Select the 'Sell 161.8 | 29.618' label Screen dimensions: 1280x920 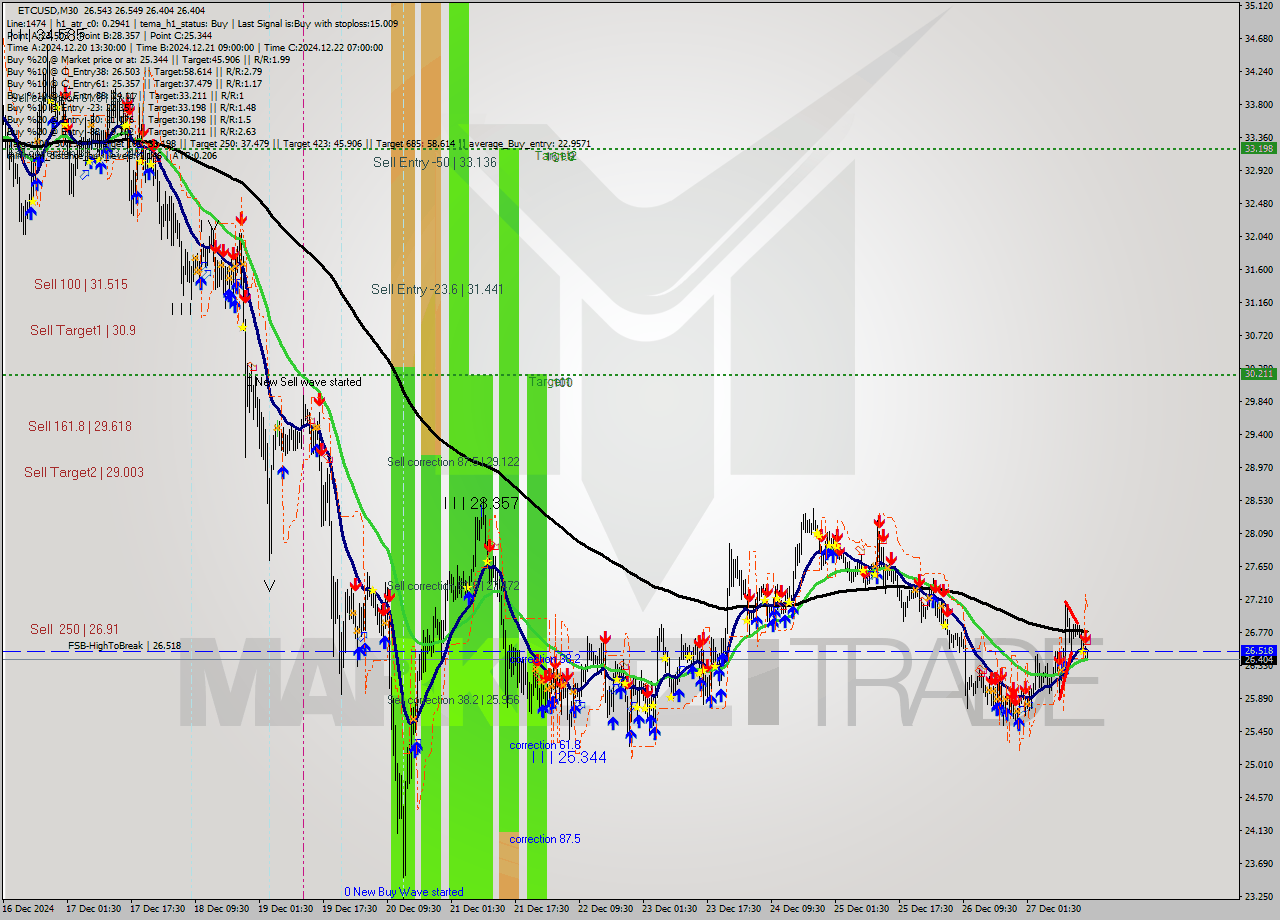(80, 426)
